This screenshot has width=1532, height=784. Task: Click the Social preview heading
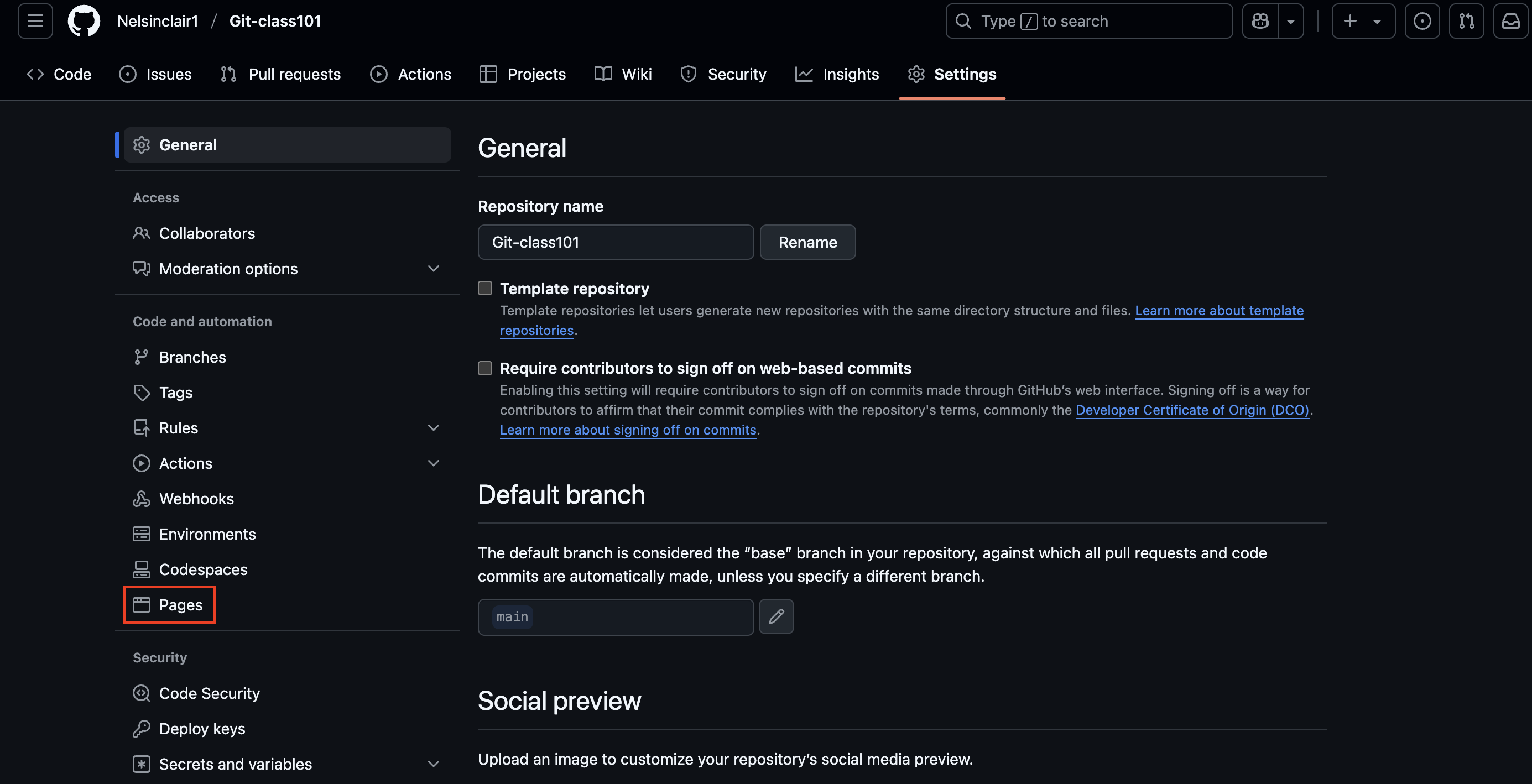pos(559,701)
